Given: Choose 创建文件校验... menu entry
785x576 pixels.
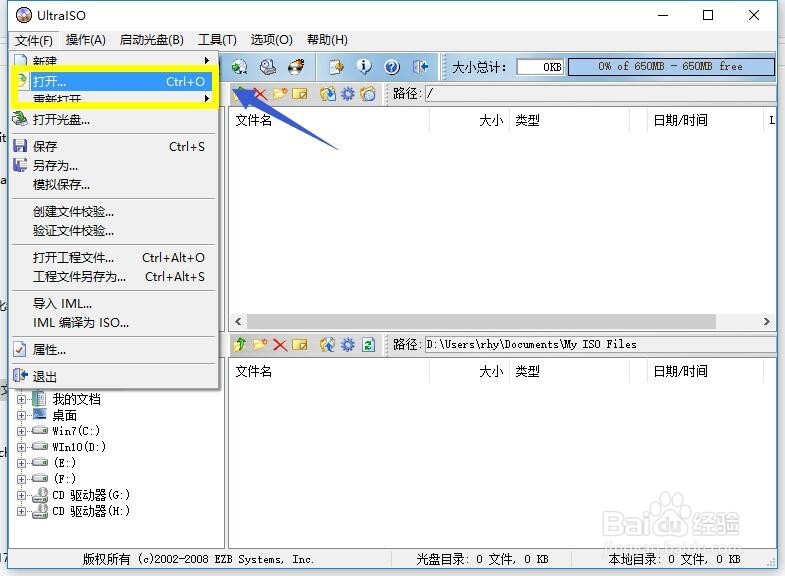Looking at the screenshot, I should 113,212.
